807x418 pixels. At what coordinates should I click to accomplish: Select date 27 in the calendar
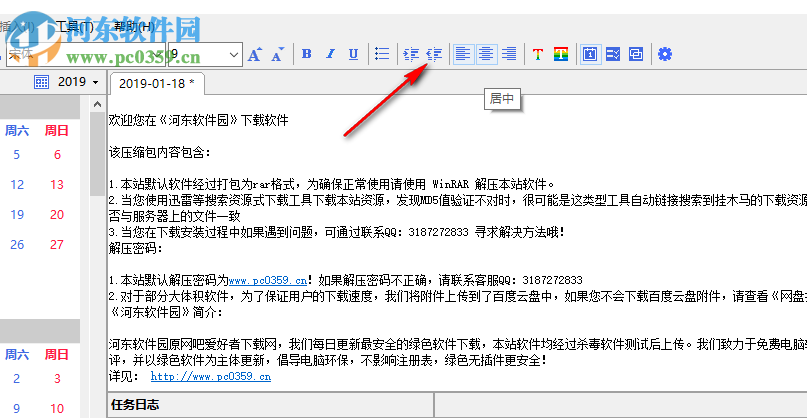[x=57, y=244]
